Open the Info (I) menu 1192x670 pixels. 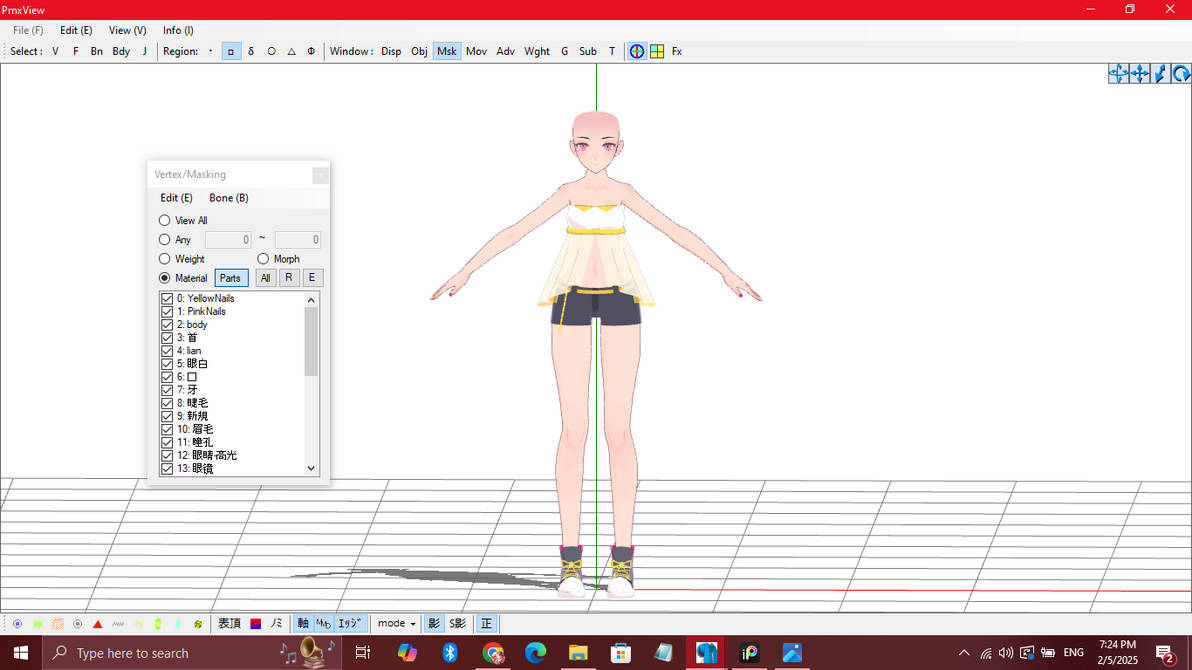pyautogui.click(x=178, y=30)
